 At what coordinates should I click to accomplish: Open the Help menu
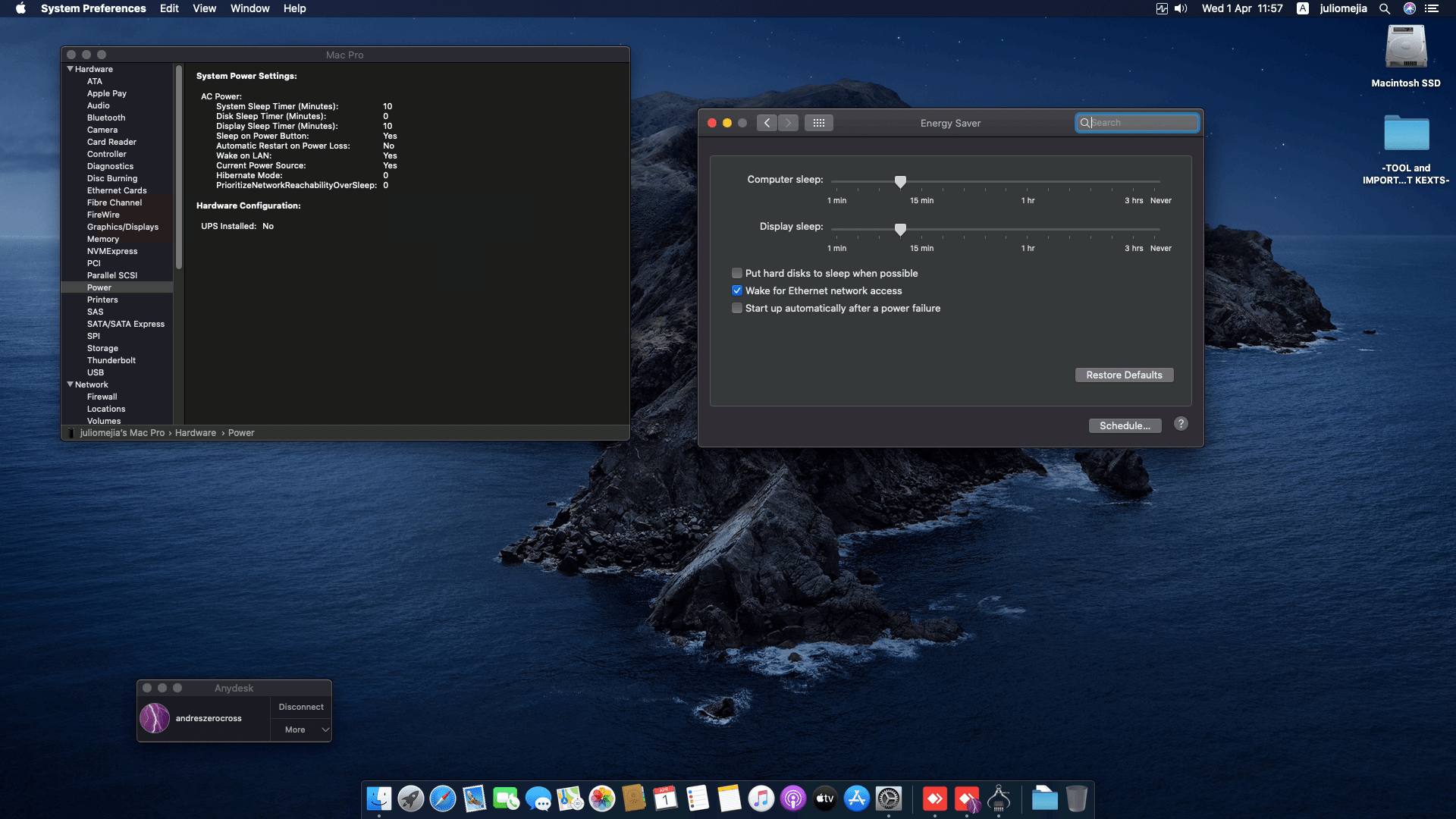pos(295,8)
